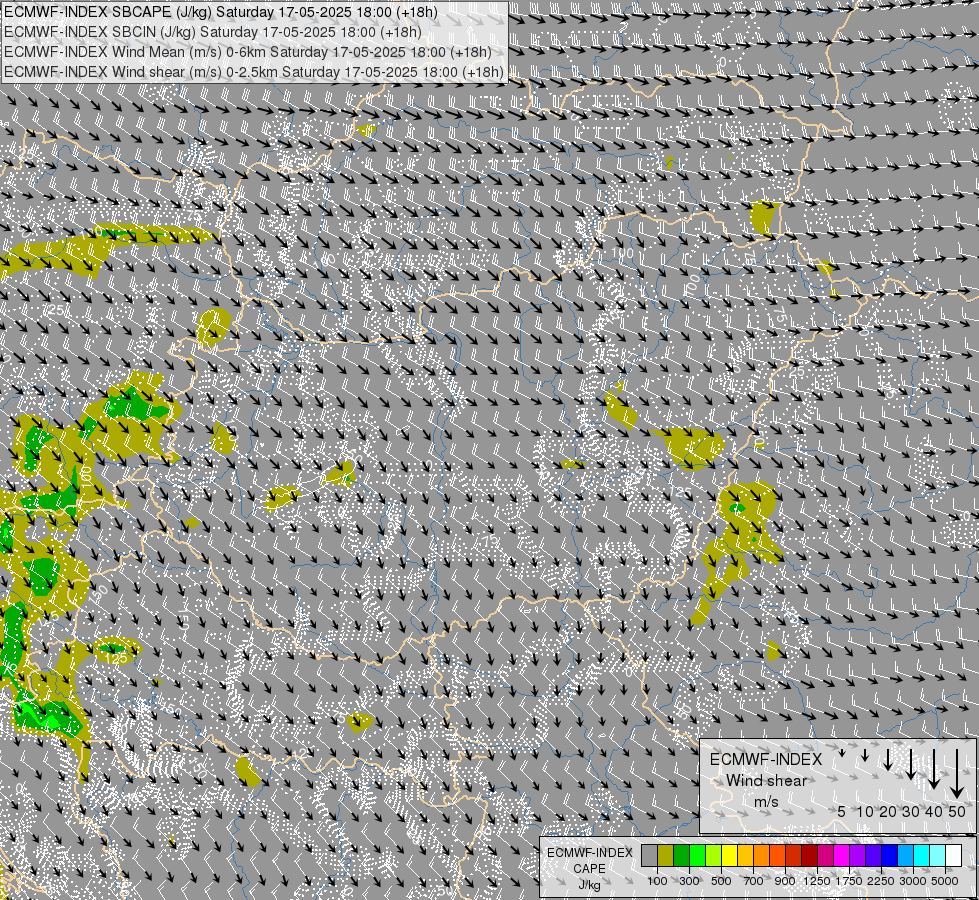Click the 5000 value on CAPE scale
The height and width of the screenshot is (900, 979).
(x=945, y=881)
